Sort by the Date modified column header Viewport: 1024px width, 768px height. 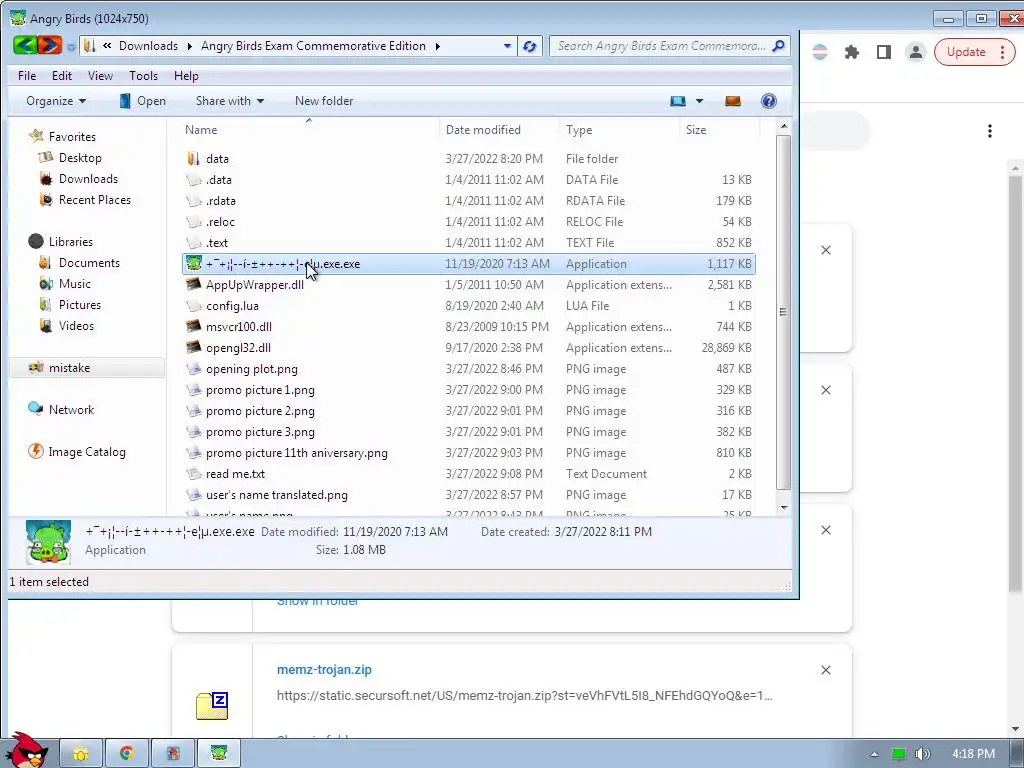click(x=500, y=130)
